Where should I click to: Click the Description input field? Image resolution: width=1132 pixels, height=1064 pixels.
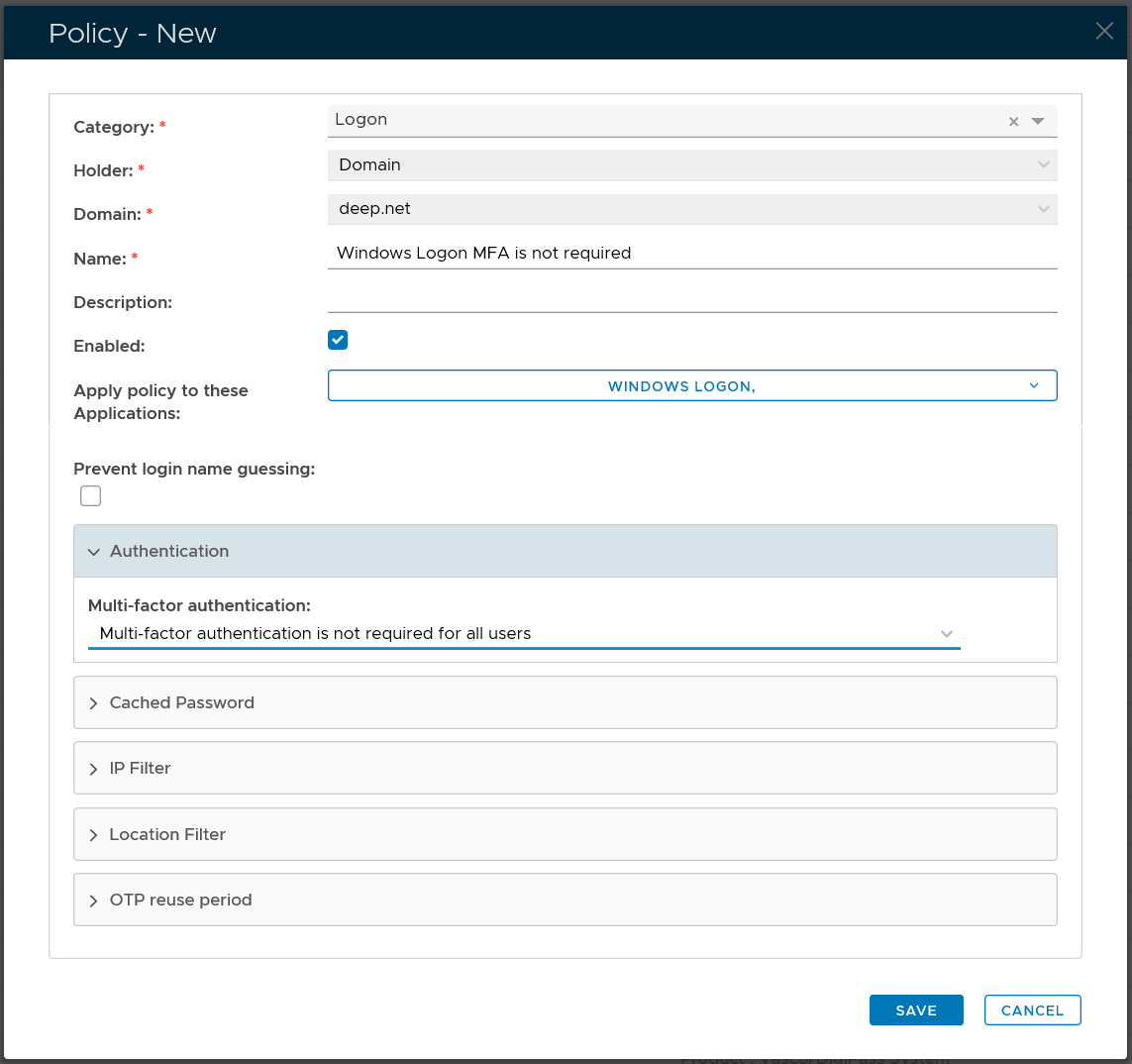pos(691,297)
